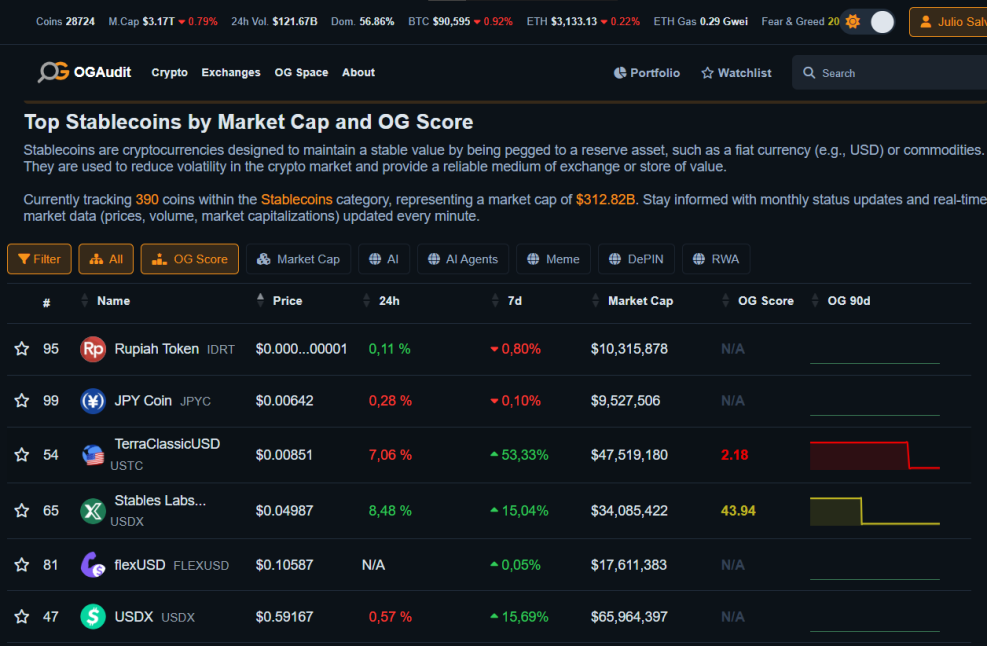This screenshot has width=987, height=646.
Task: Select the OG Score tab
Action: [189, 259]
